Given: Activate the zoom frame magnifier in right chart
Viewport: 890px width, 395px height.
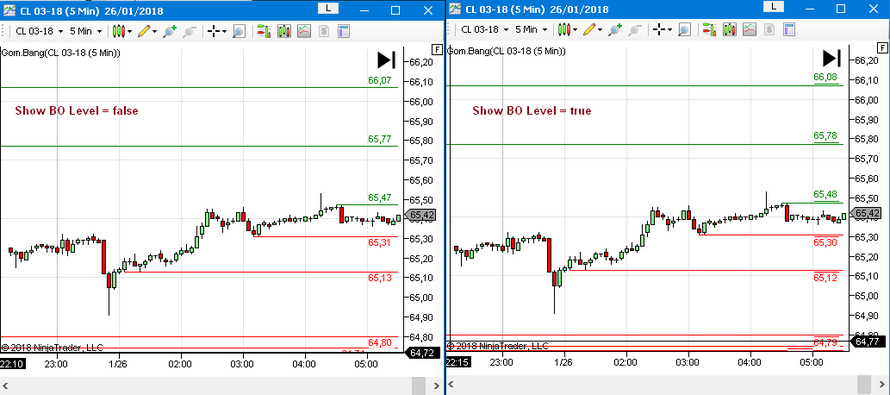Looking at the screenshot, I should [685, 30].
